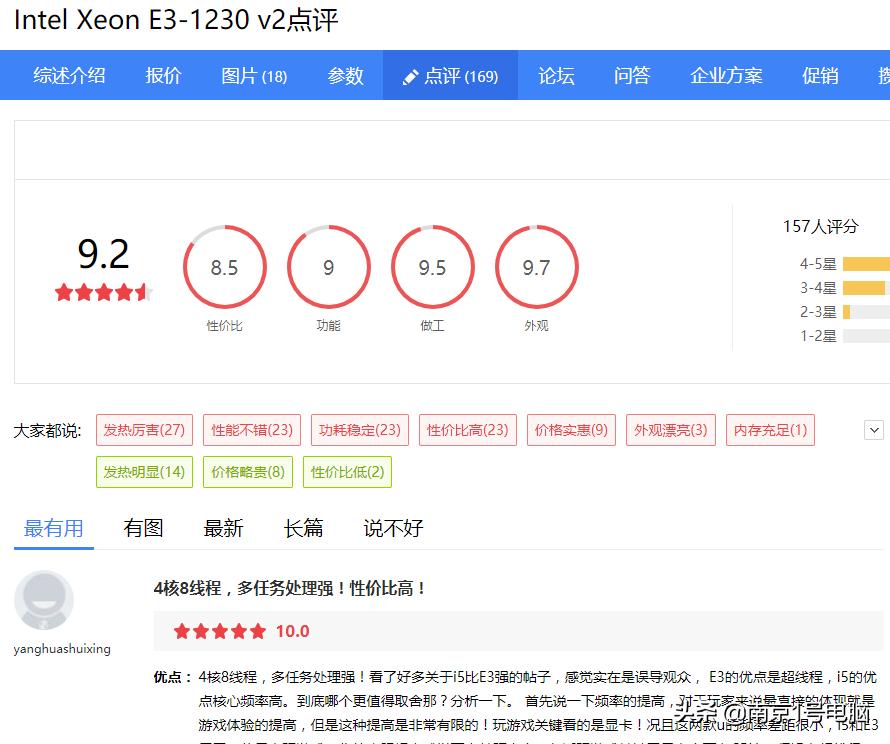
Task: Open the 论坛 tab
Action: pyautogui.click(x=556, y=74)
